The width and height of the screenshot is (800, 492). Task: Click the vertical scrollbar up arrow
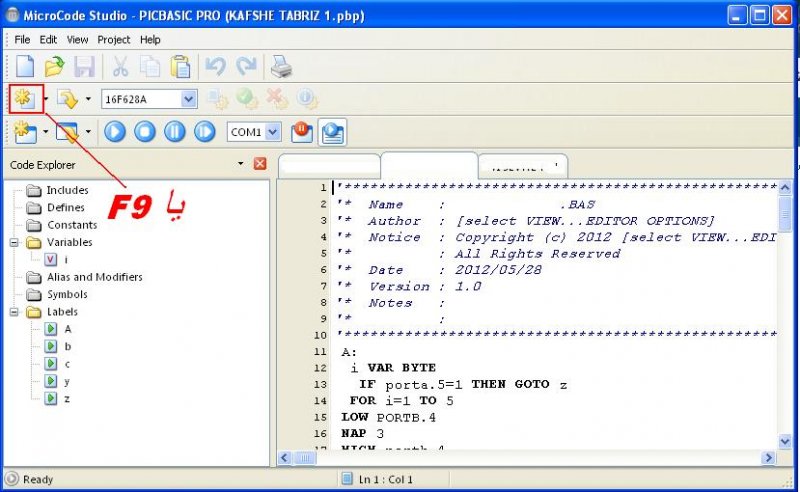(785, 187)
